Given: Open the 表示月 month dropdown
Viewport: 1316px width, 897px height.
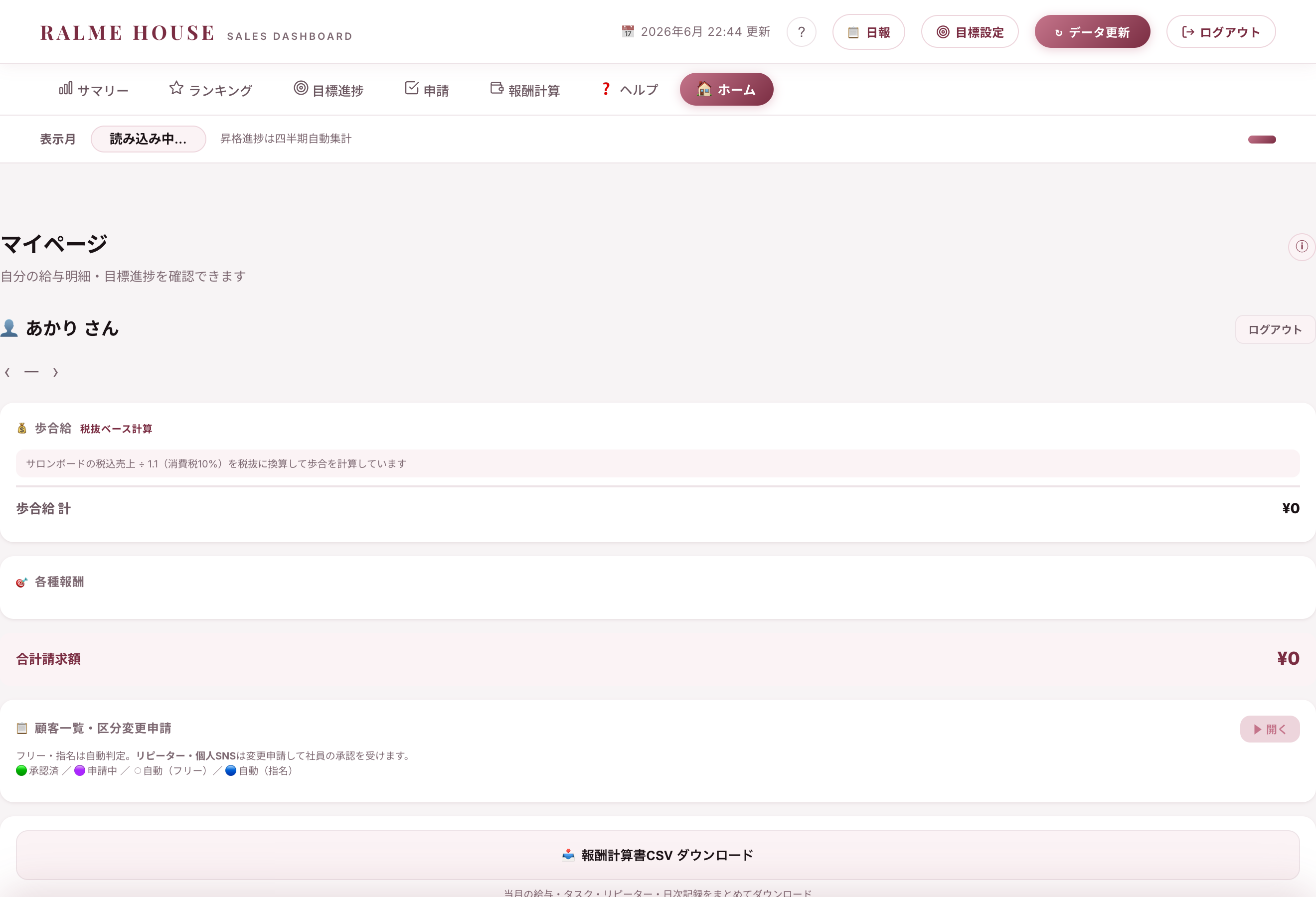Looking at the screenshot, I should coord(149,139).
